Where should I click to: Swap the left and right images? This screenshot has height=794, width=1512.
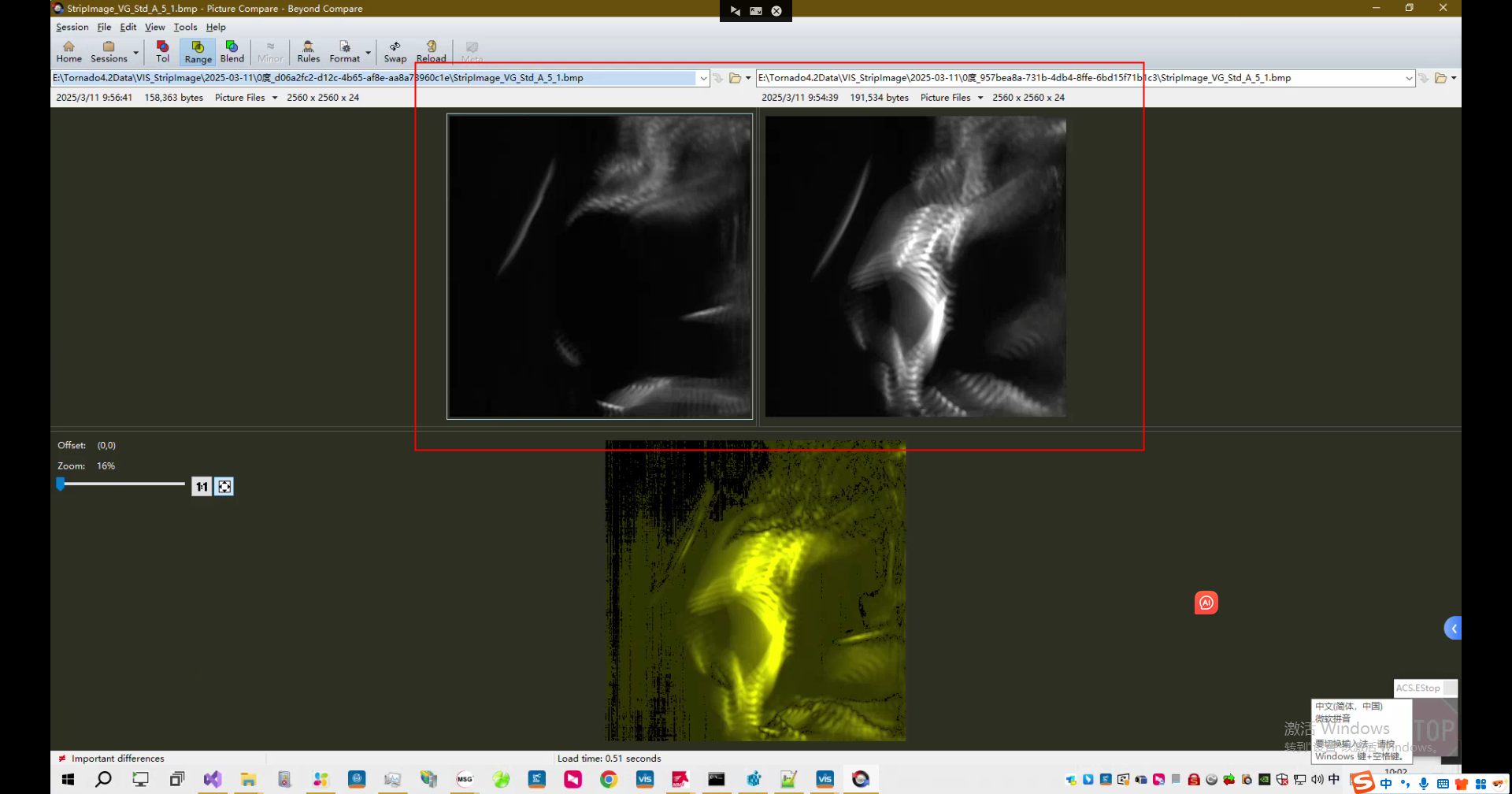point(395,52)
